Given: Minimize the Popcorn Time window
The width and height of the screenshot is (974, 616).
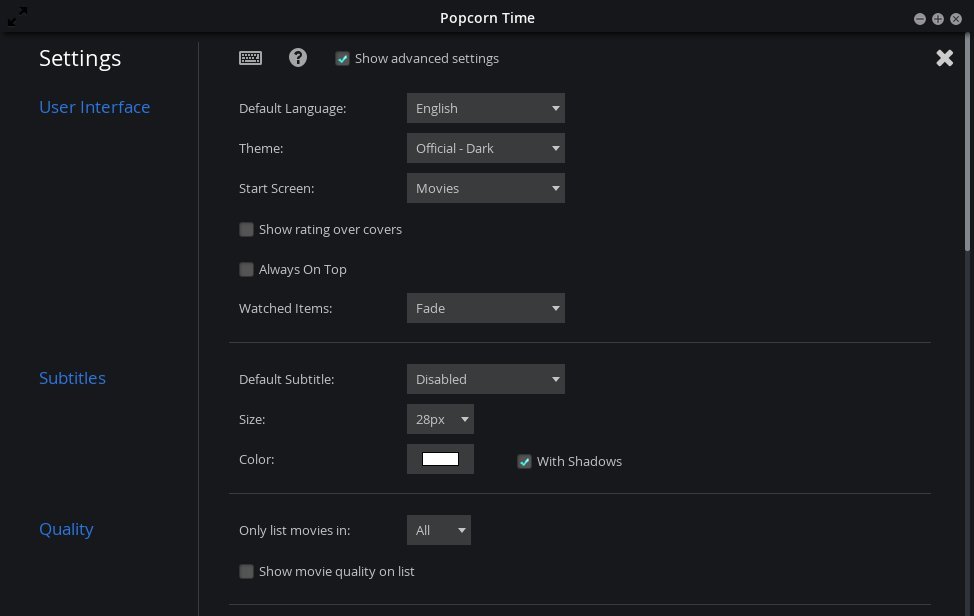Looking at the screenshot, I should coord(920,19).
